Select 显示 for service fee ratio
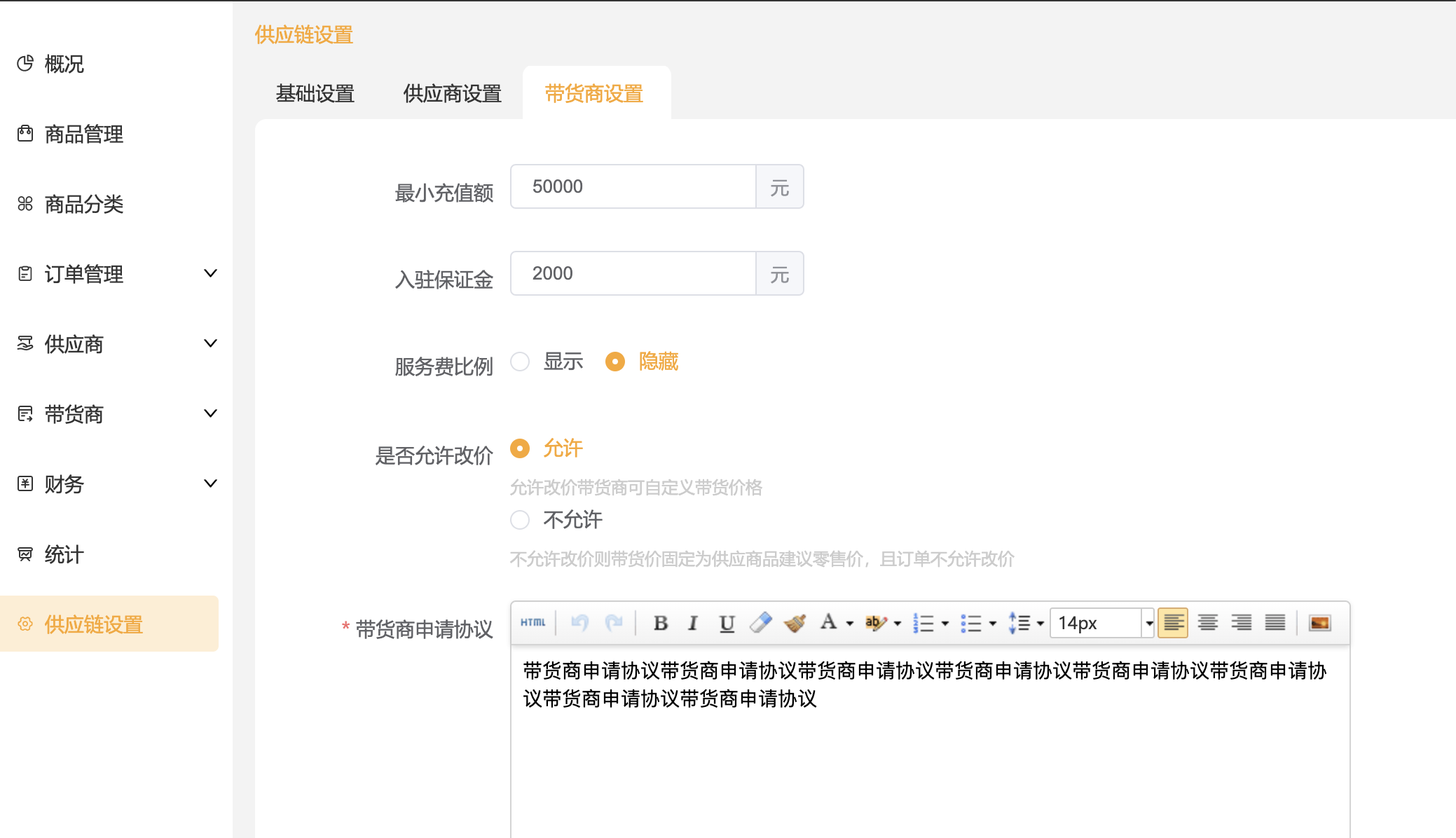Image resolution: width=1456 pixels, height=838 pixels. [x=520, y=362]
